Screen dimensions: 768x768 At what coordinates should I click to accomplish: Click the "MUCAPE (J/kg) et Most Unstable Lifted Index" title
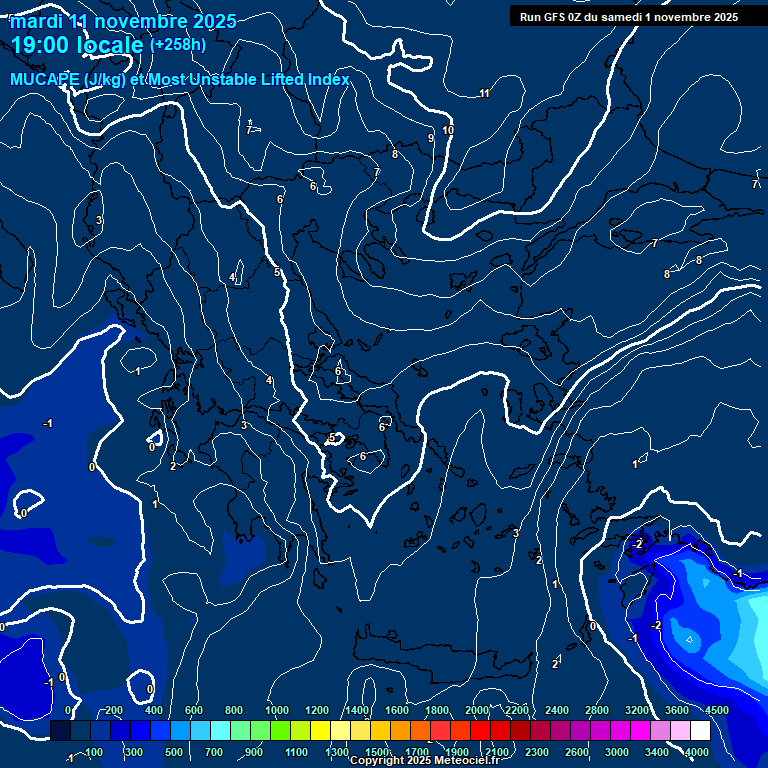[x=180, y=79]
